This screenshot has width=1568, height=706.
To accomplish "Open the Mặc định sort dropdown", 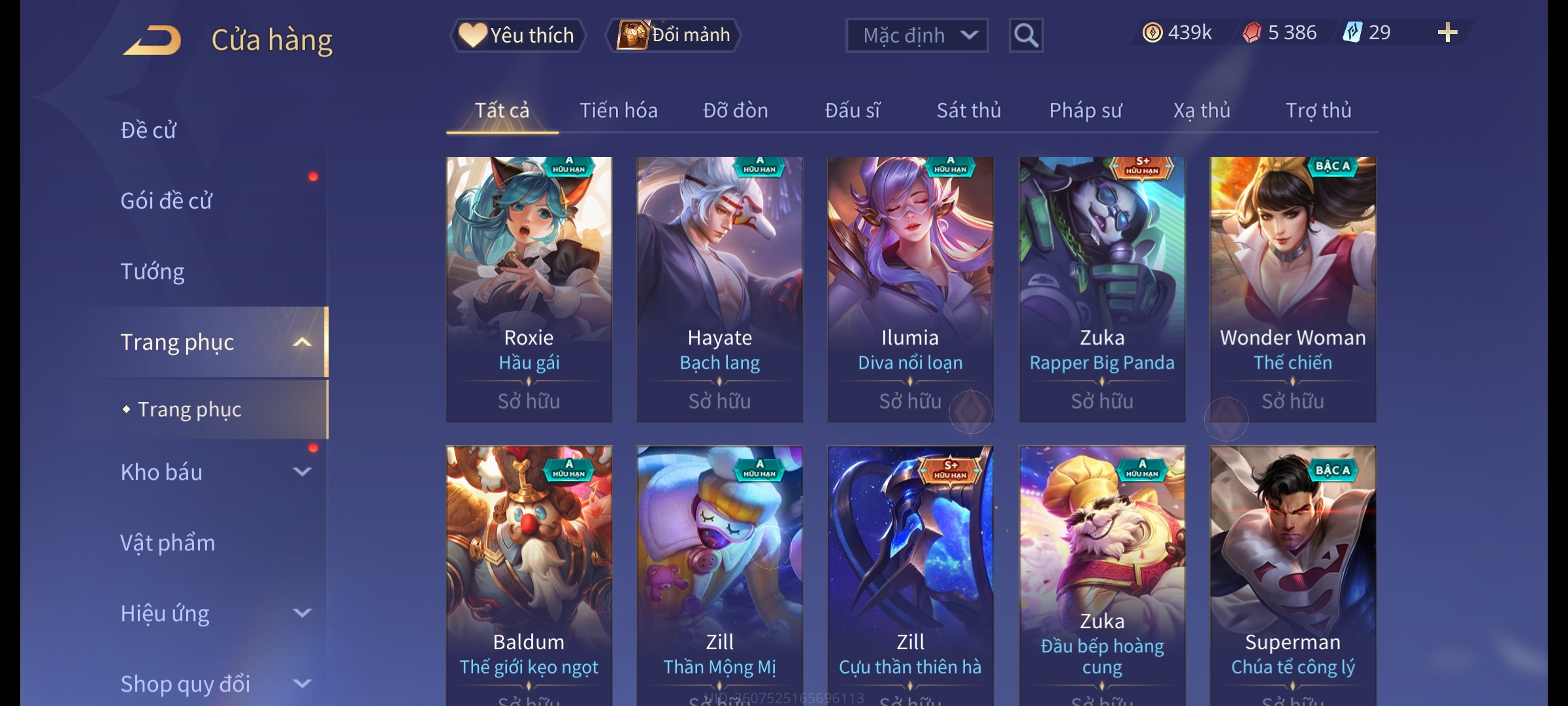I will [917, 35].
